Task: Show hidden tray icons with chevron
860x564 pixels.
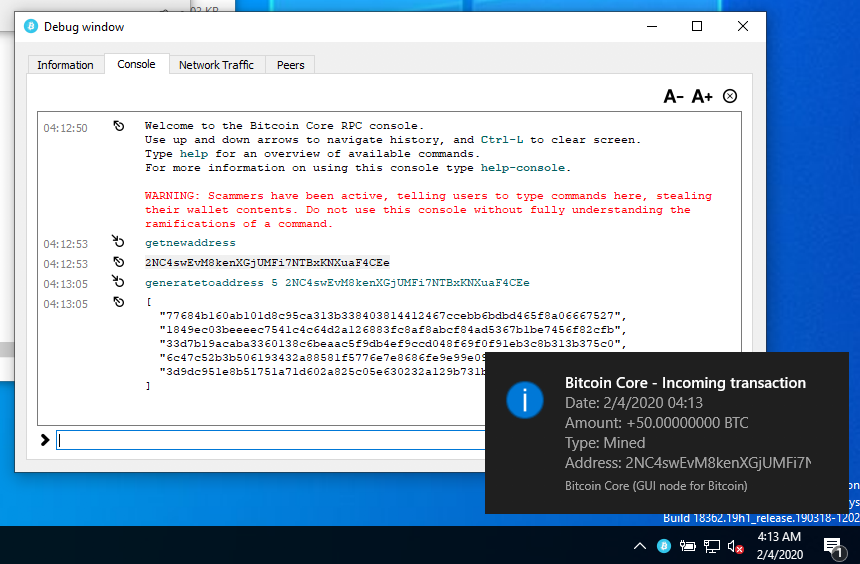Action: (640, 546)
